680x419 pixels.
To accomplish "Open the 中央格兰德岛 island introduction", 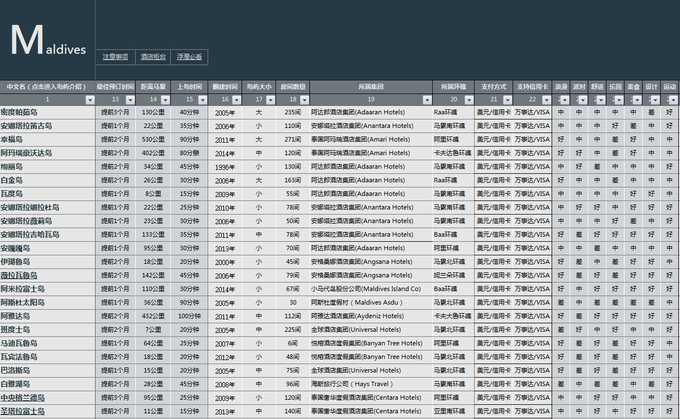I will click(x=23, y=398).
